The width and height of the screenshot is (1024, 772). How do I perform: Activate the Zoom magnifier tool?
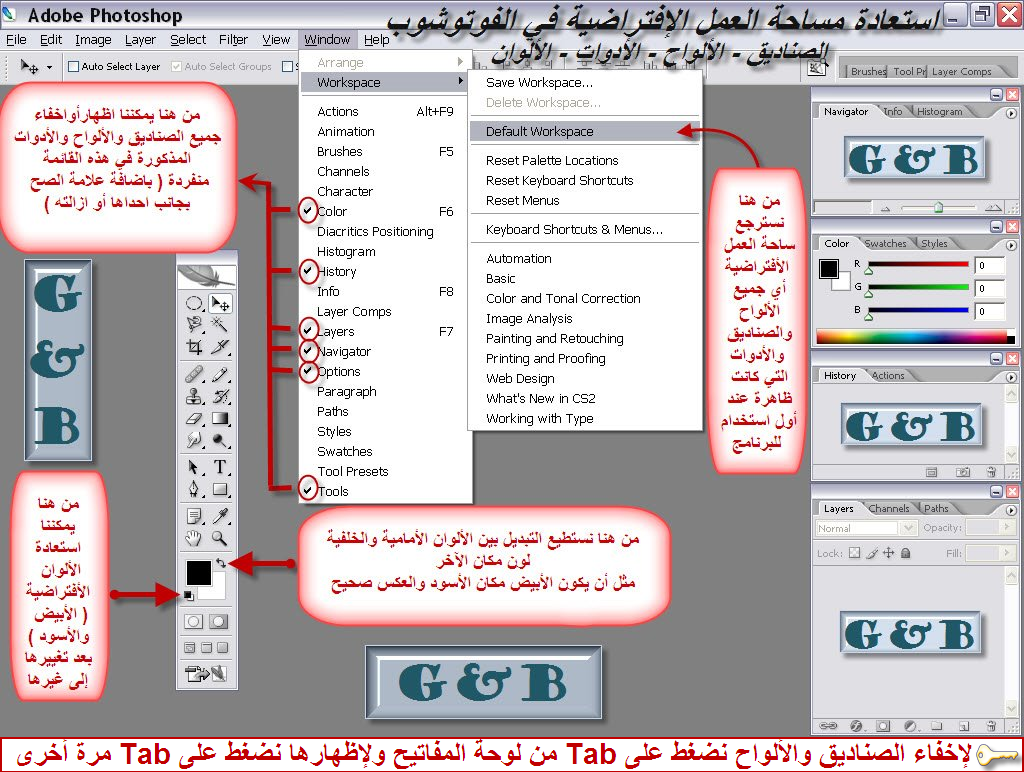tap(219, 539)
